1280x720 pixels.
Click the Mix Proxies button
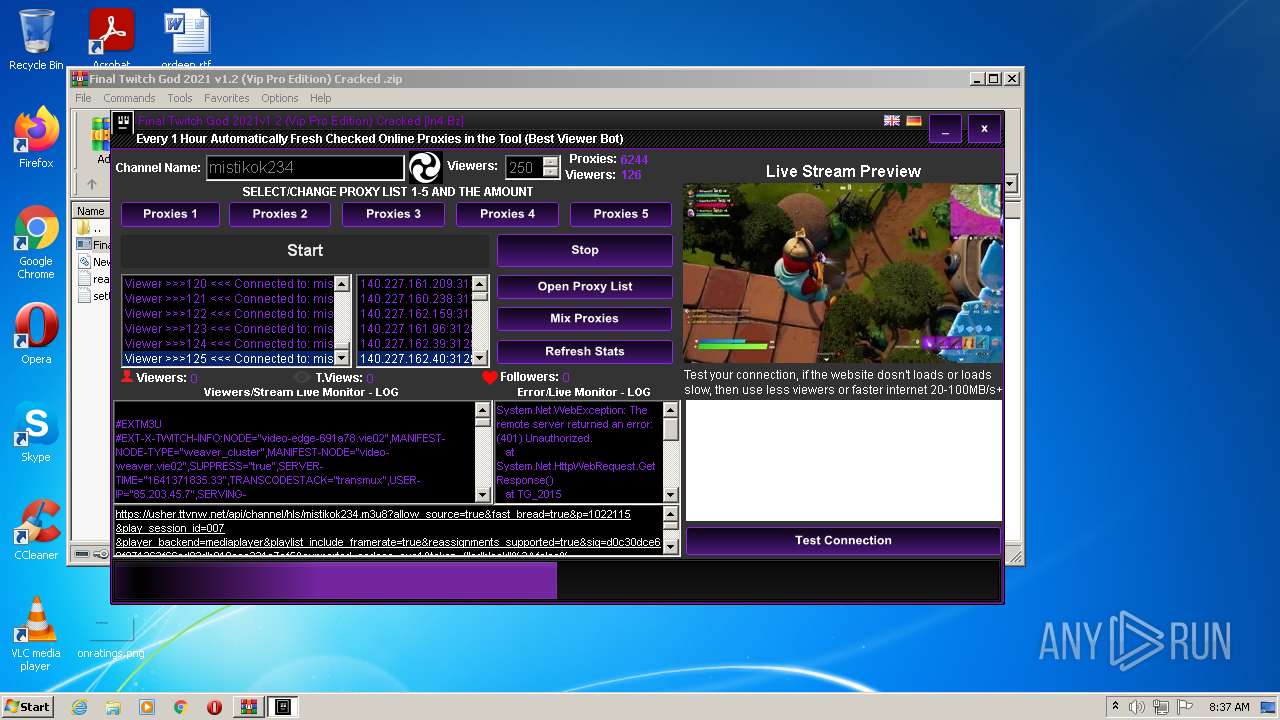click(585, 318)
